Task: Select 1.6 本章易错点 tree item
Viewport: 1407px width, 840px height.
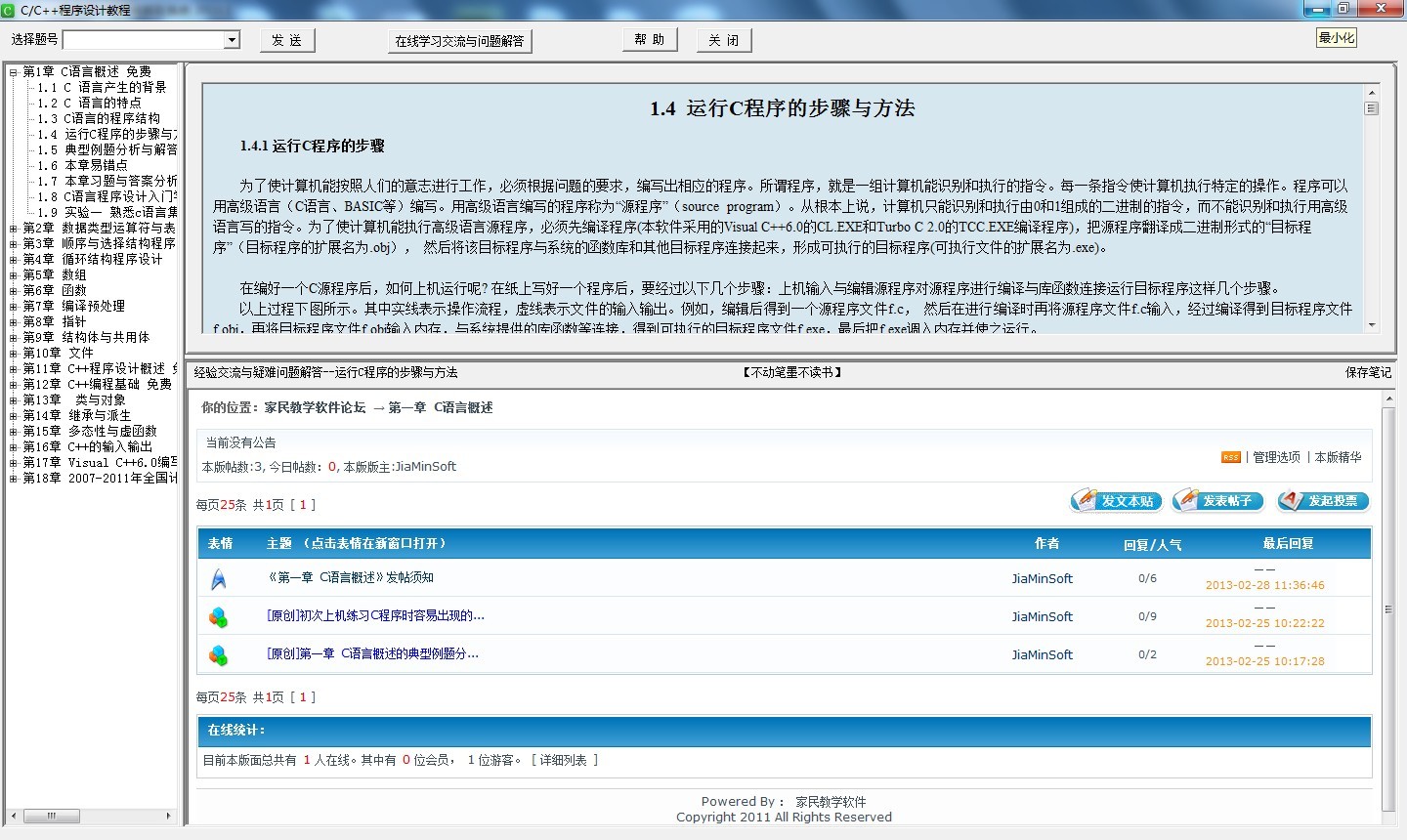Action: (83, 165)
